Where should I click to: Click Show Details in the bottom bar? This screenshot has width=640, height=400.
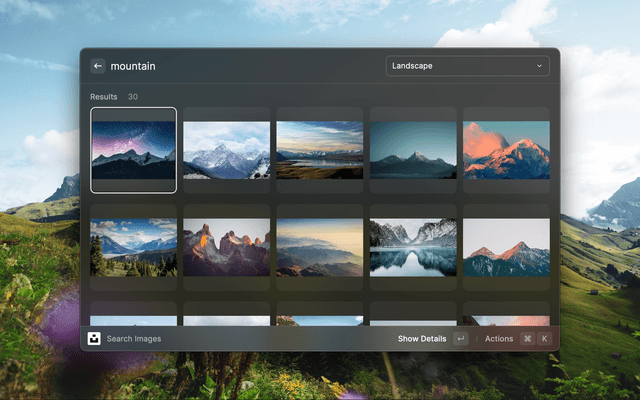pyautogui.click(x=421, y=339)
